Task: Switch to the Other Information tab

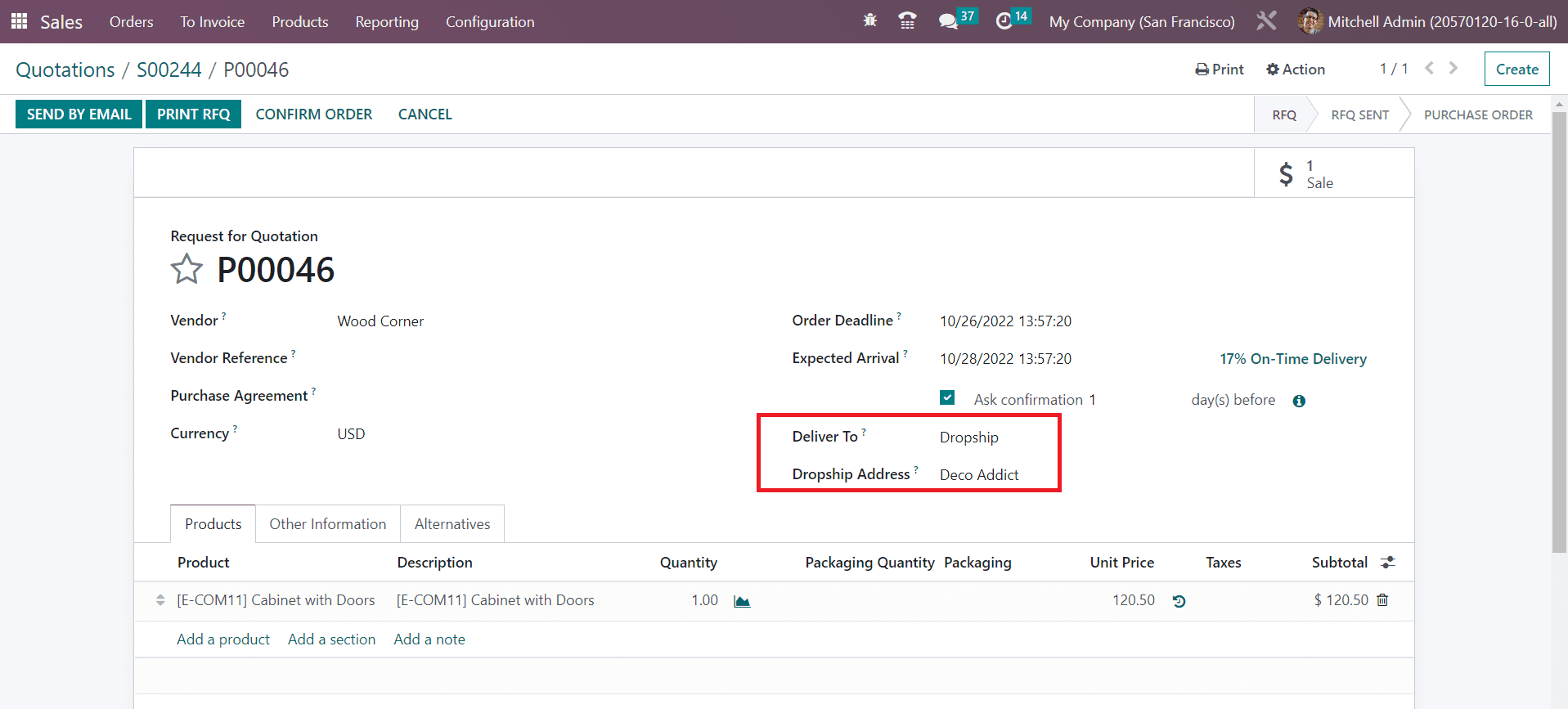Action: click(x=327, y=524)
